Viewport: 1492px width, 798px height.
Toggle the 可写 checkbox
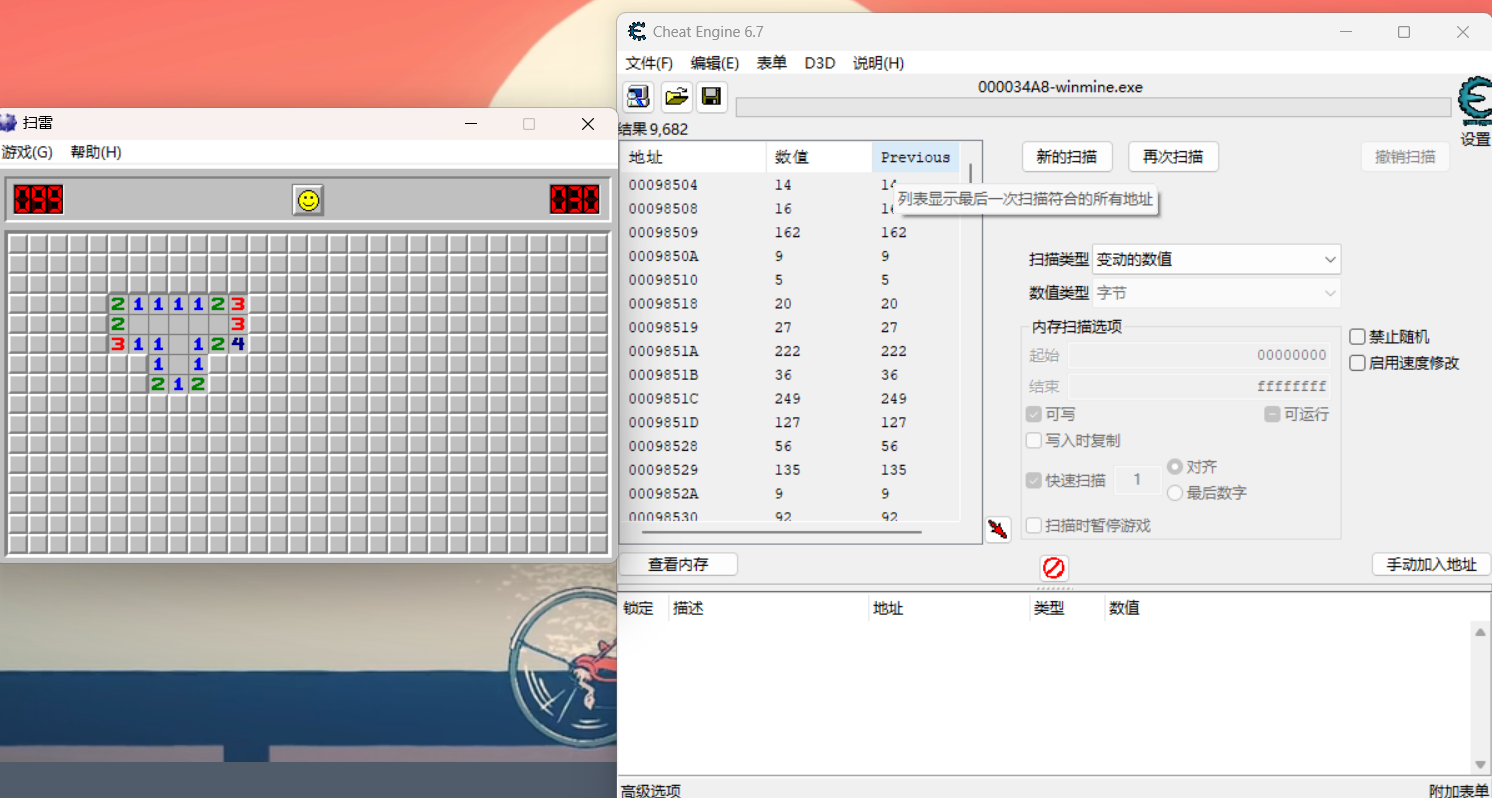tap(1034, 414)
